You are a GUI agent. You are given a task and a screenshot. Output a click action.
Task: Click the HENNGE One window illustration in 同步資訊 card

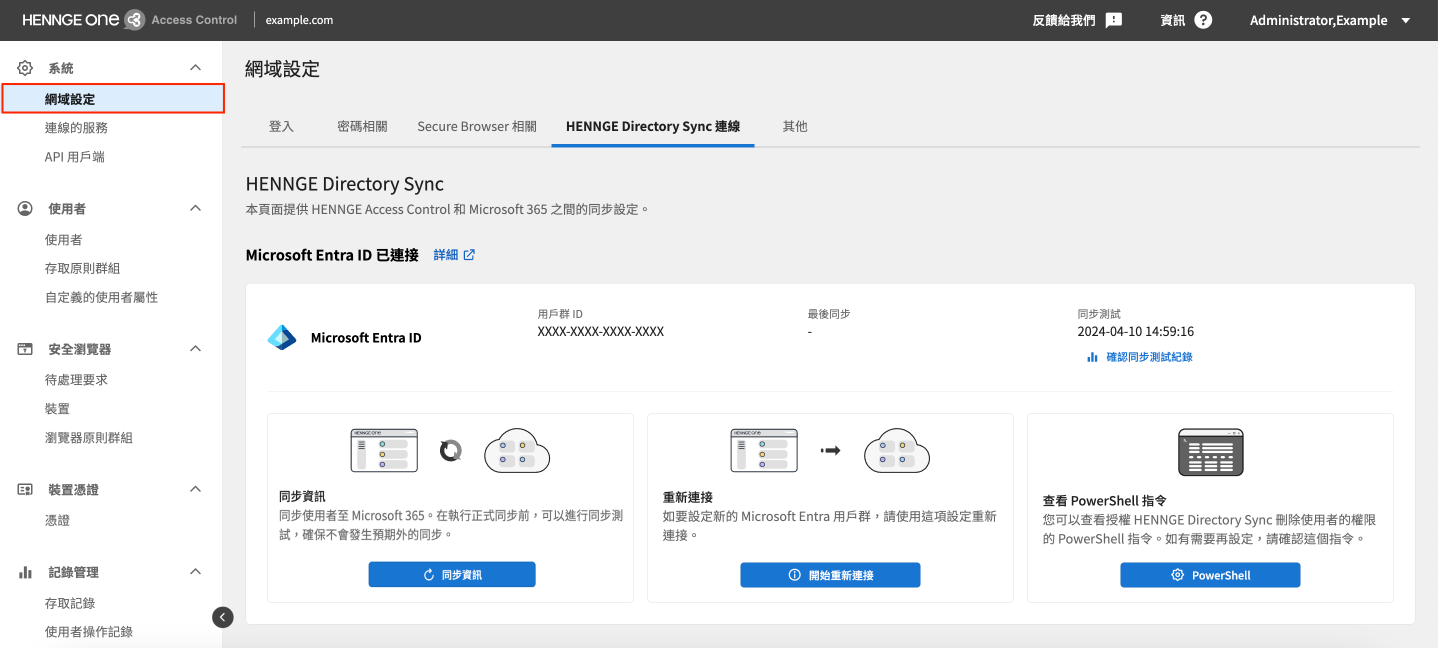(x=384, y=450)
